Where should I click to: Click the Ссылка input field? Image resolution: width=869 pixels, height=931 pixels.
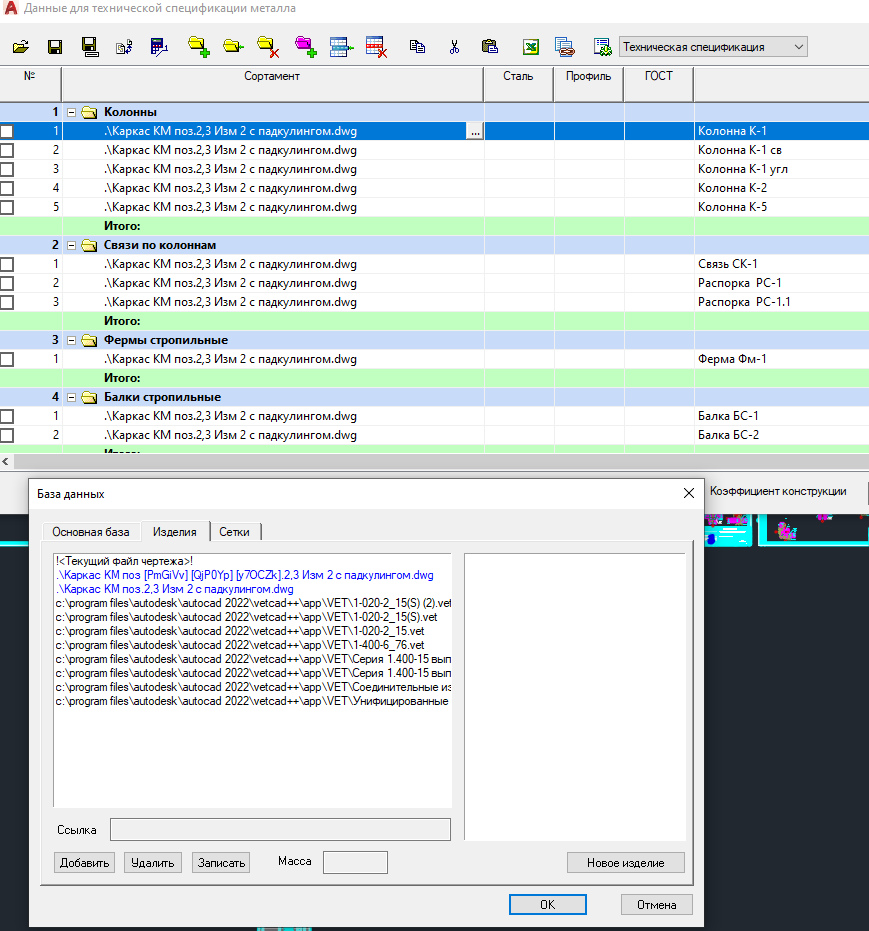280,829
